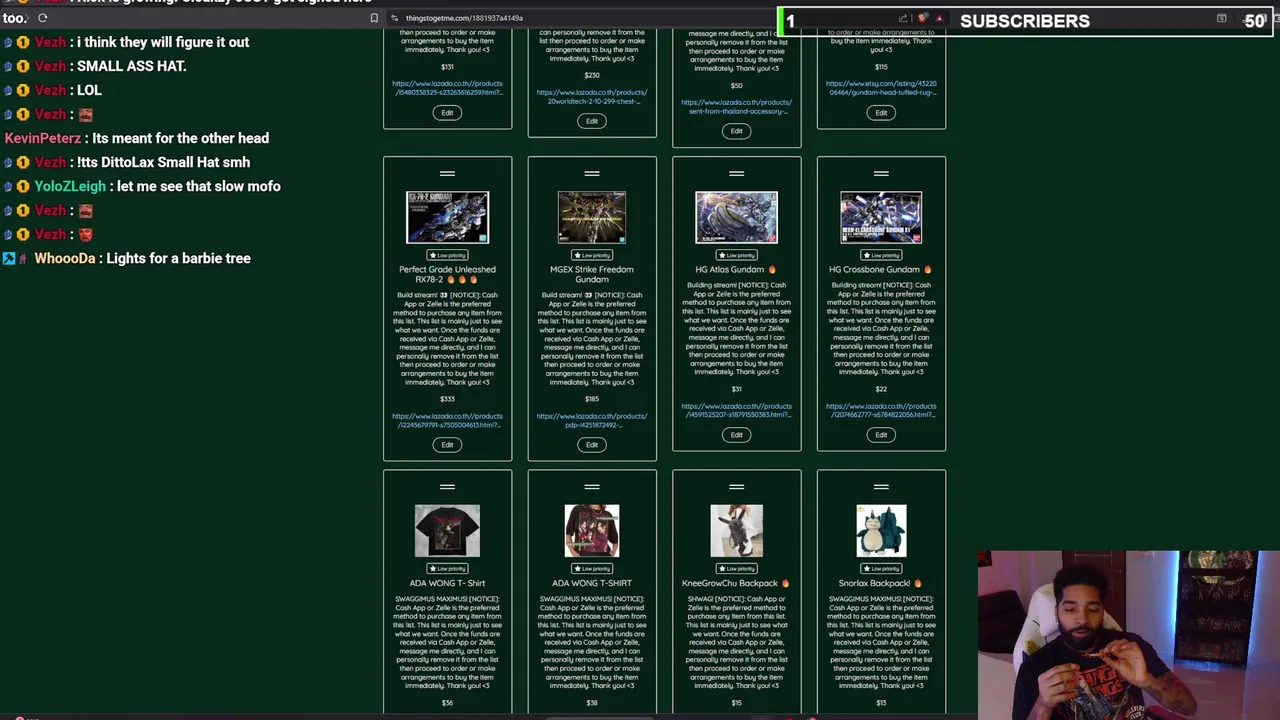Screen dimensions: 1280x720
Task: Grab the drag handle on HG Crossbone Gundam card
Action: (x=881, y=174)
